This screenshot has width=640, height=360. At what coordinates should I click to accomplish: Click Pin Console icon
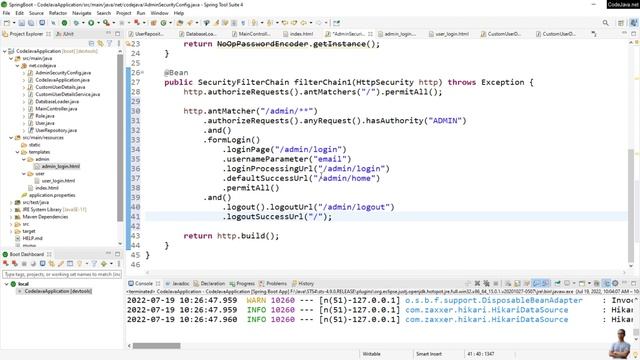tap(557, 283)
